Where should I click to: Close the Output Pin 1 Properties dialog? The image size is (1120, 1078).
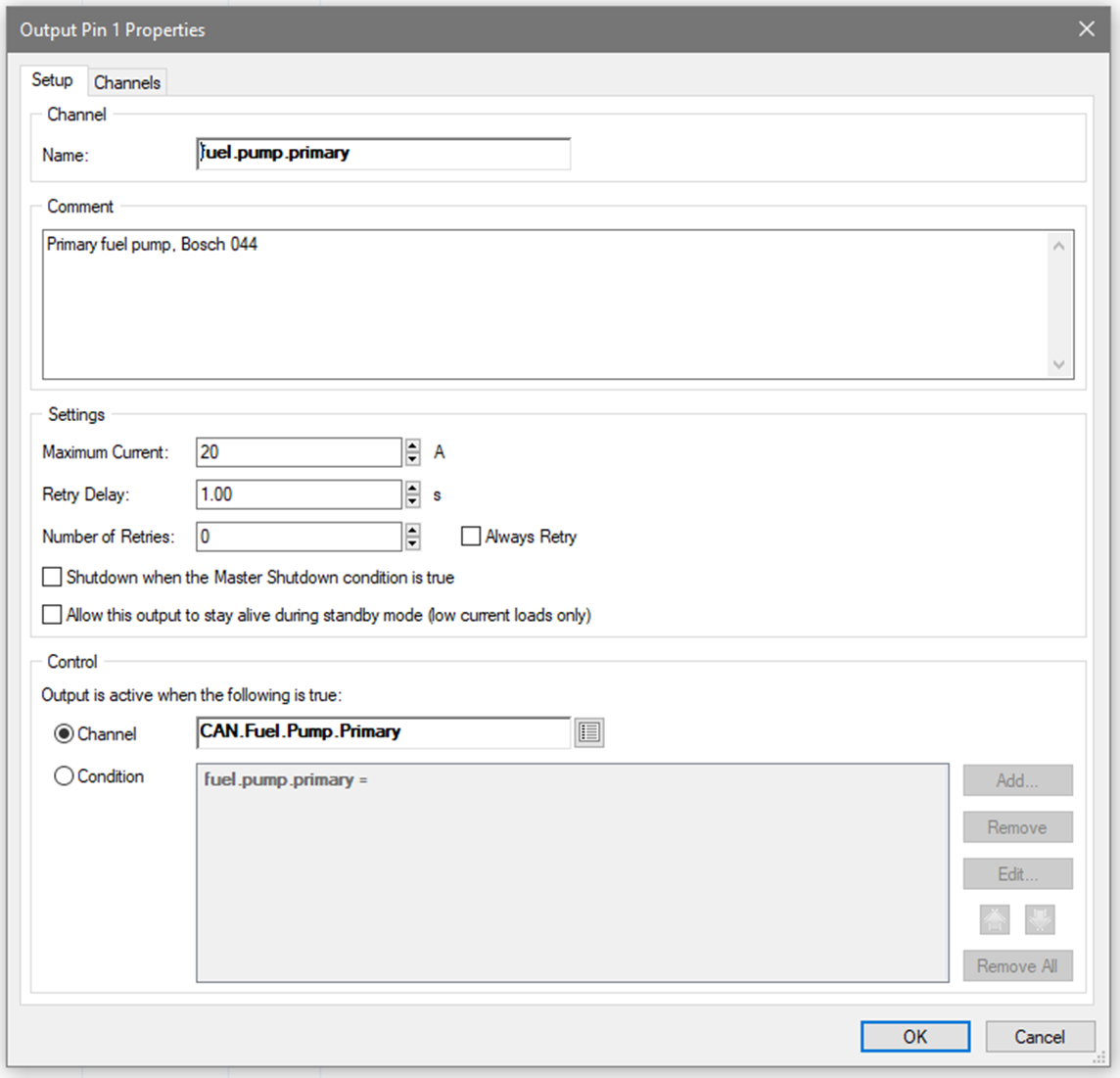point(1087,29)
